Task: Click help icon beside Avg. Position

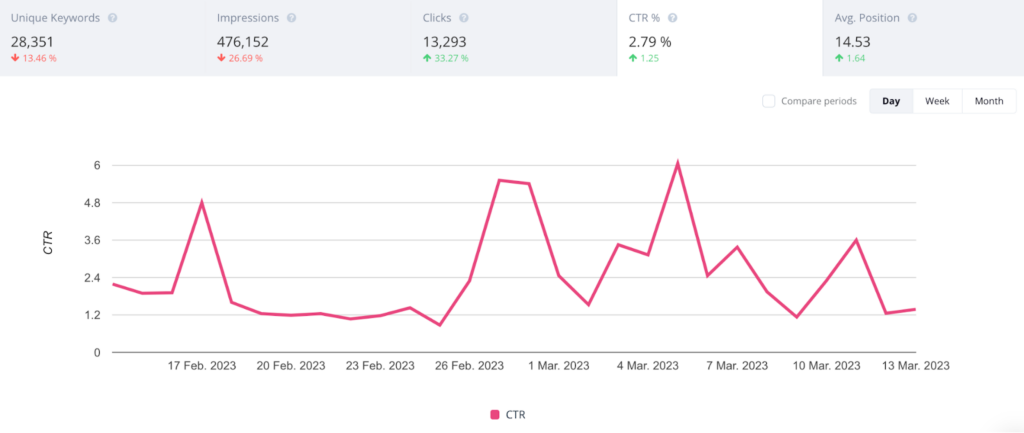Action: [x=912, y=19]
